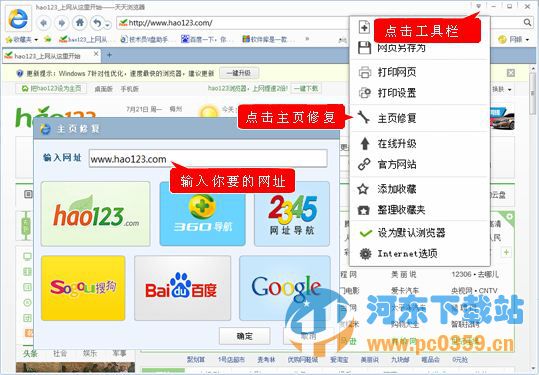Click the browser forward arrow button

62,23
